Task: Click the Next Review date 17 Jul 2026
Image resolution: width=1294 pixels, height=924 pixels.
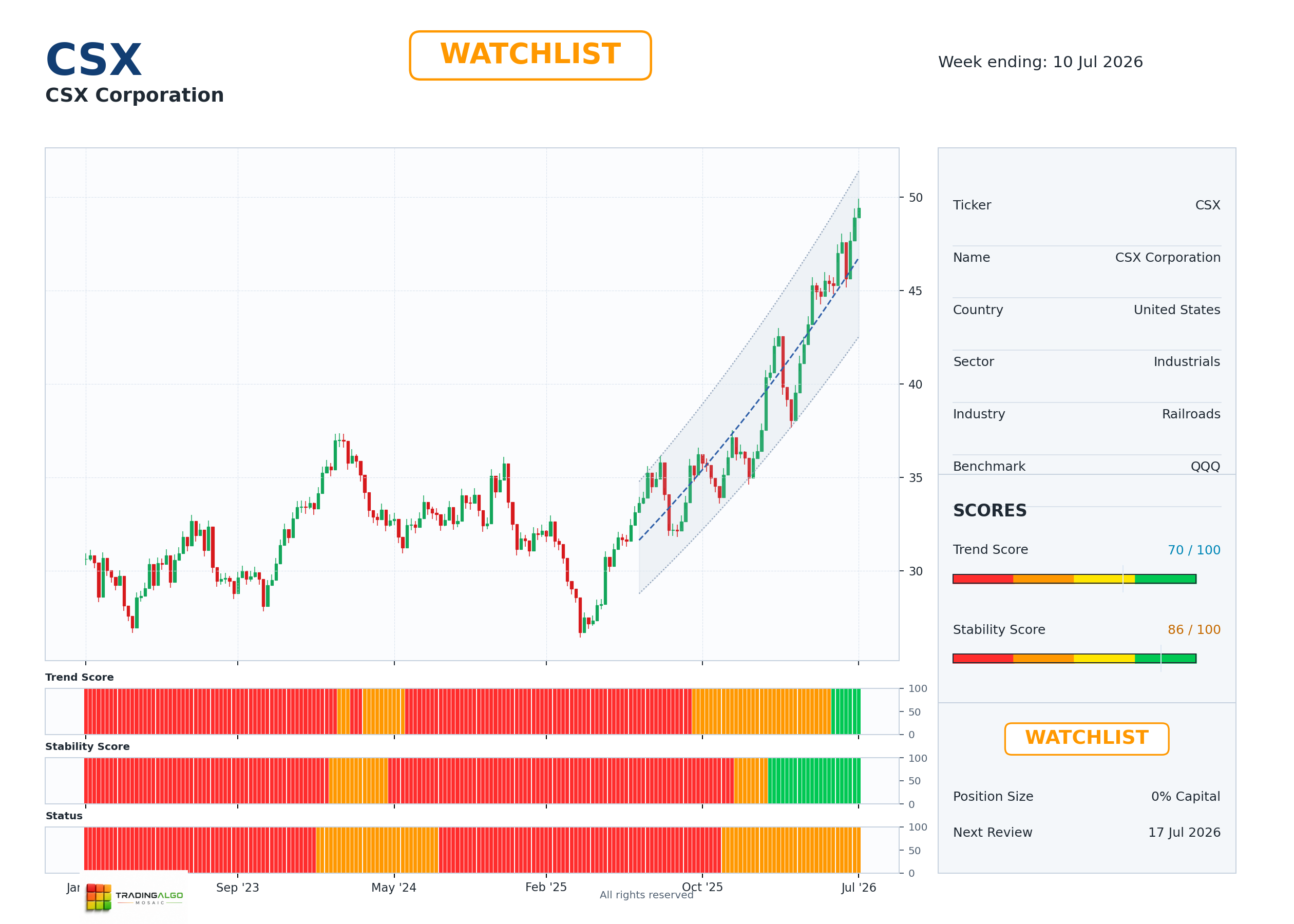Action: pos(1184,833)
